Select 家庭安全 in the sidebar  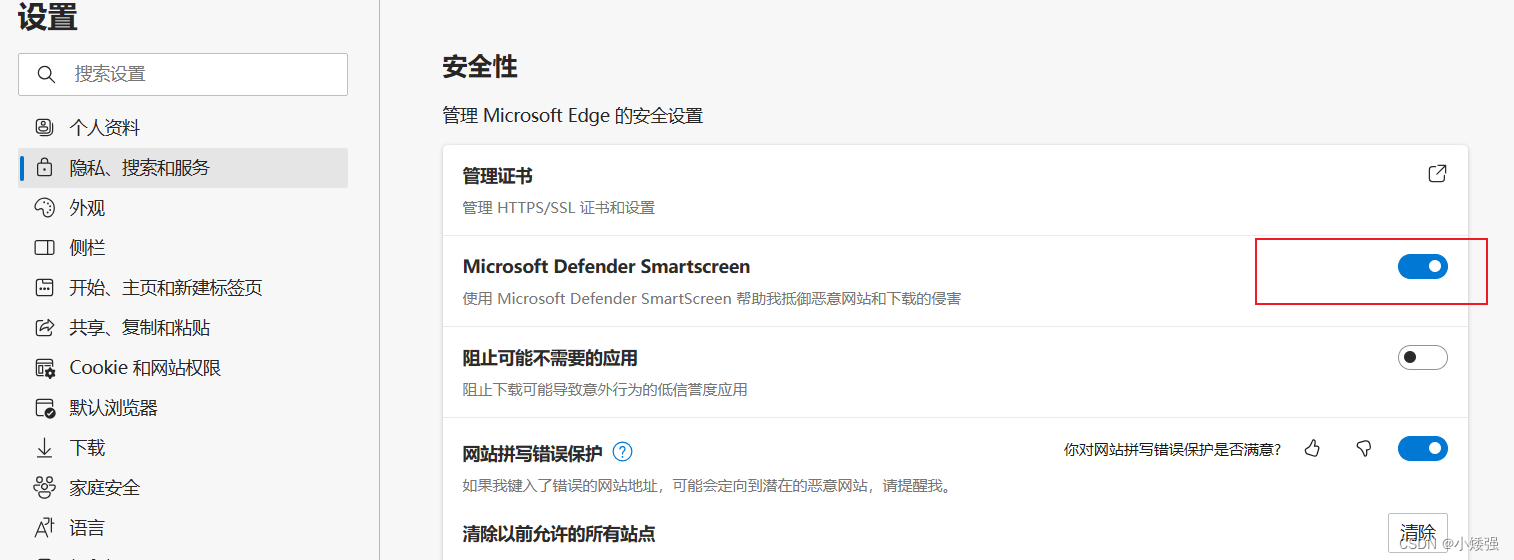tap(183, 488)
